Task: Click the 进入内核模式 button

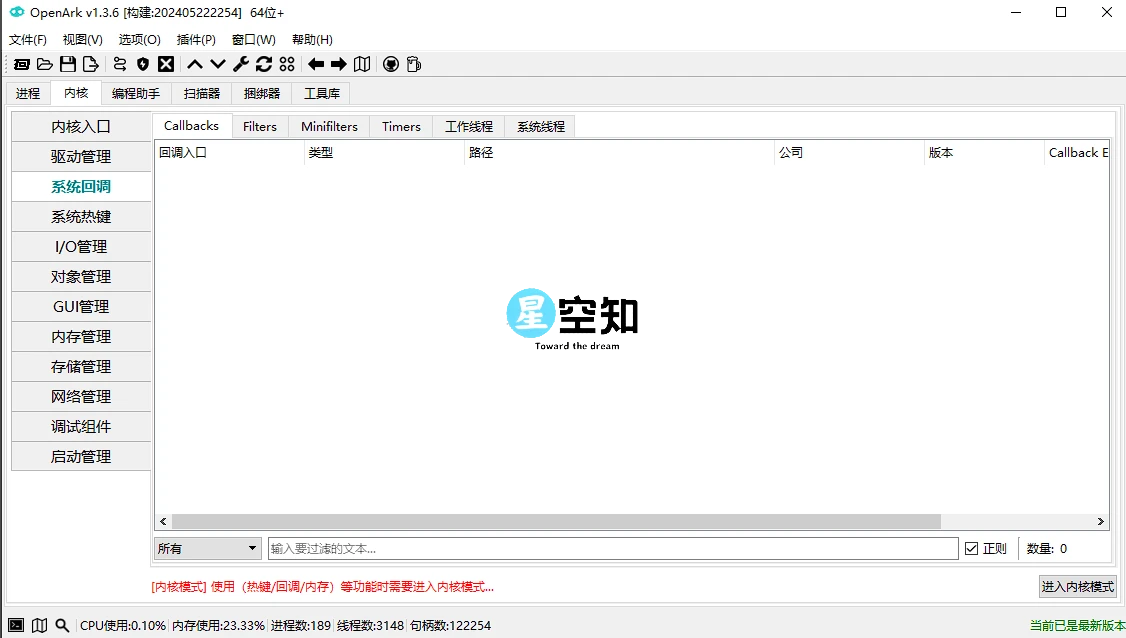Action: click(1077, 586)
